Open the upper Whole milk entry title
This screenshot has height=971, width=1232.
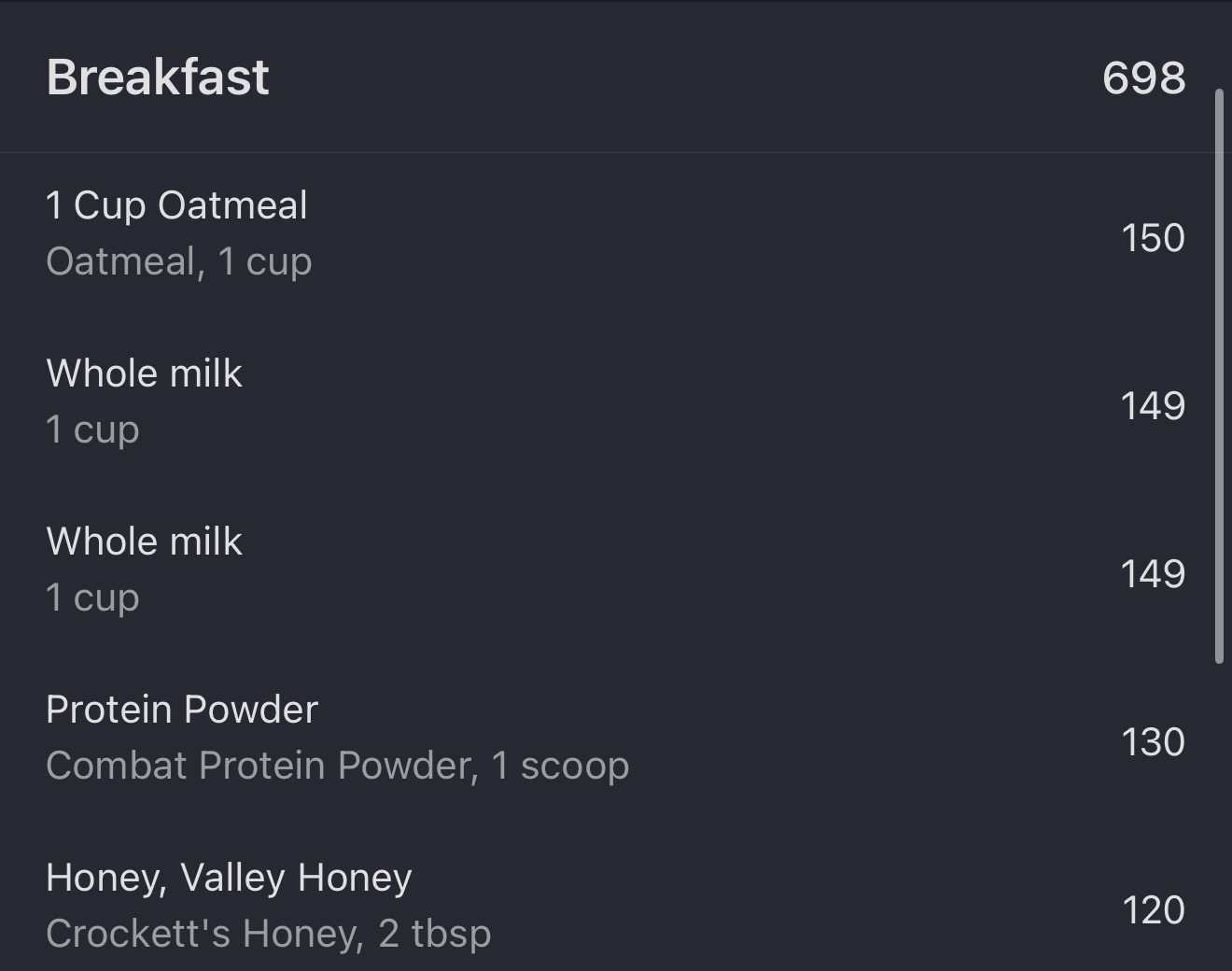[144, 373]
